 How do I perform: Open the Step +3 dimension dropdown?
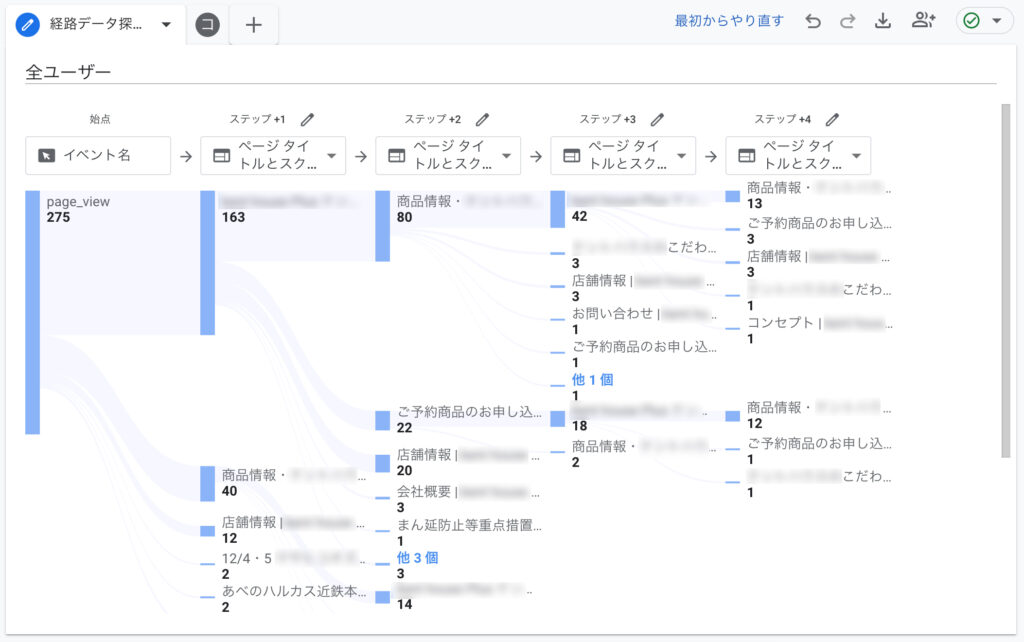623,155
